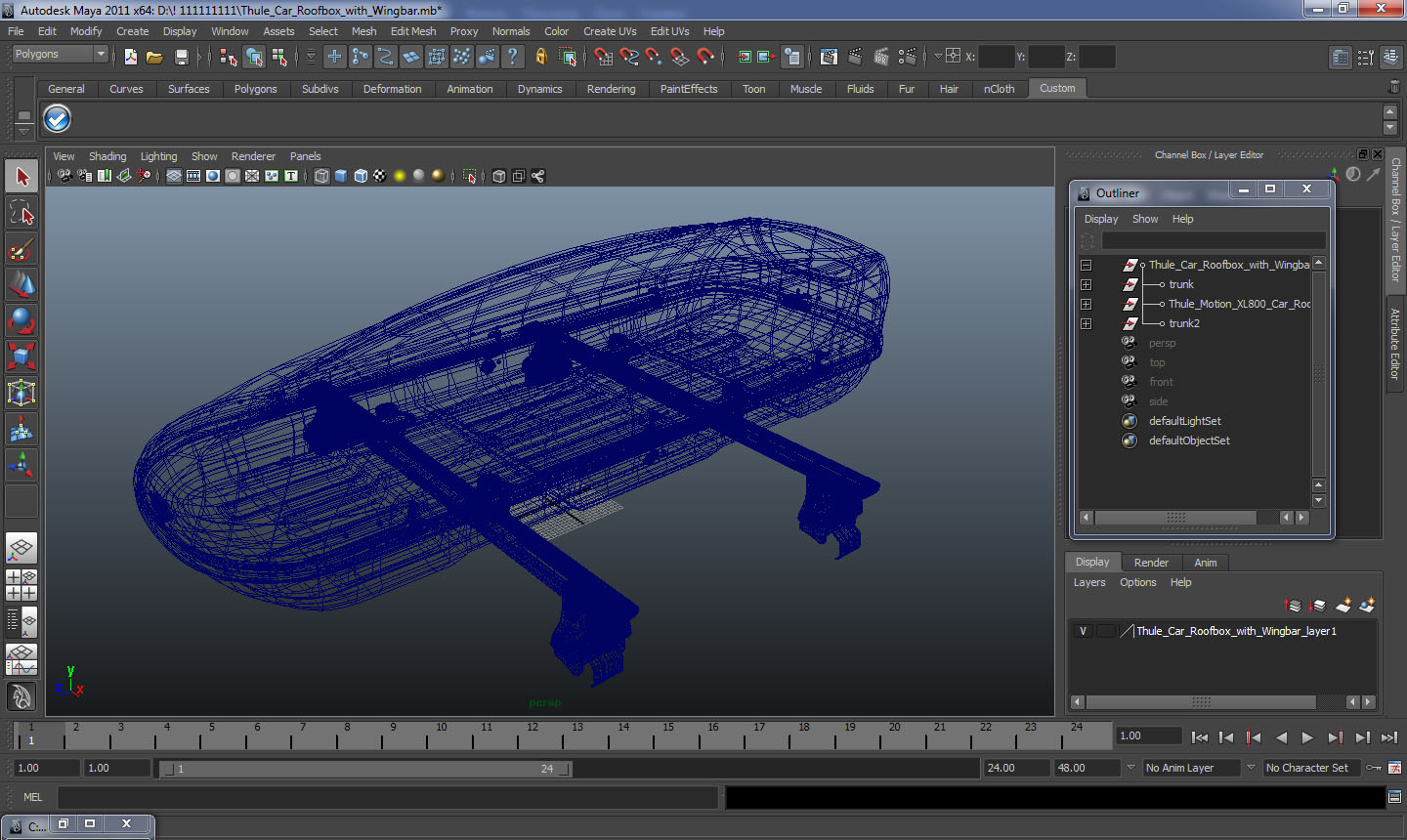Delete shelf item with trash icon
Viewport: 1407px width, 840px height.
coord(1394,88)
